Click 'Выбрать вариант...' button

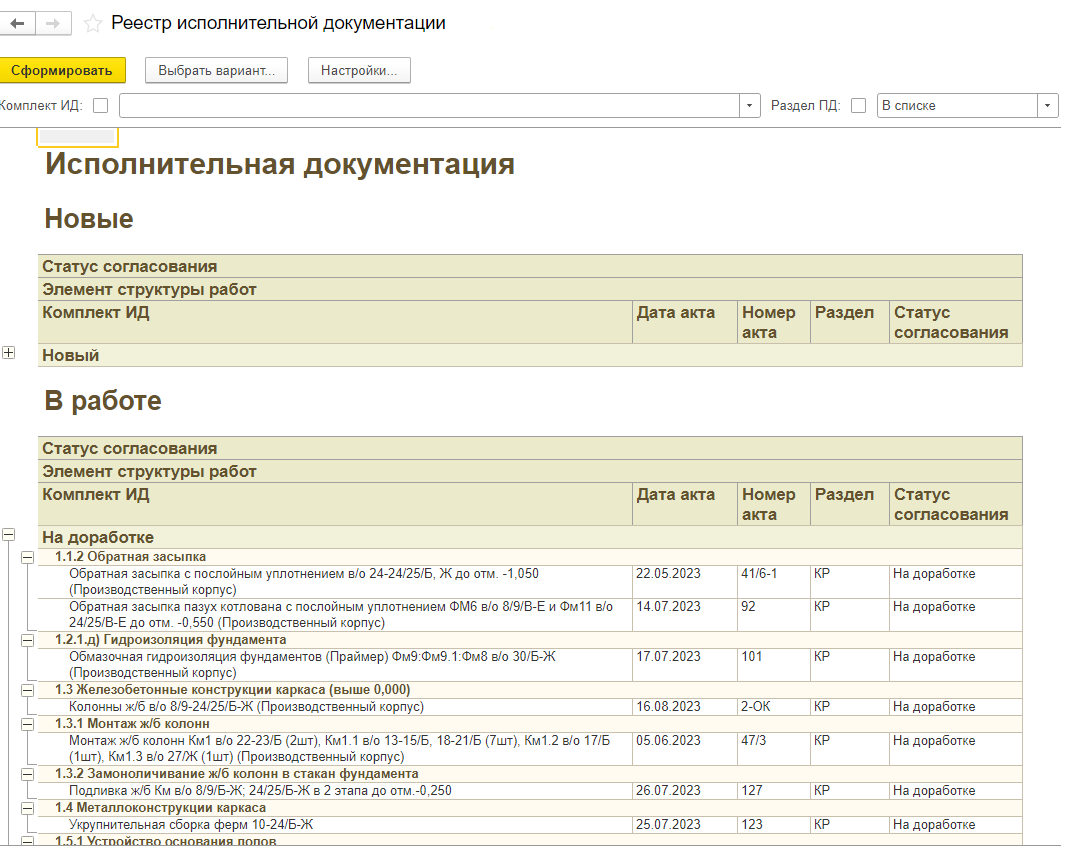[216, 70]
